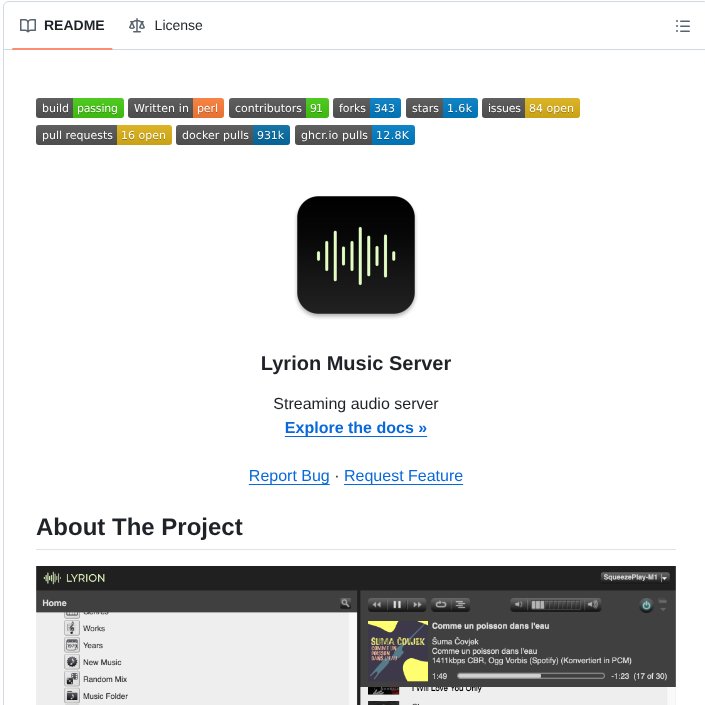
Task: Click the search icon beside Home
Action: tap(345, 603)
